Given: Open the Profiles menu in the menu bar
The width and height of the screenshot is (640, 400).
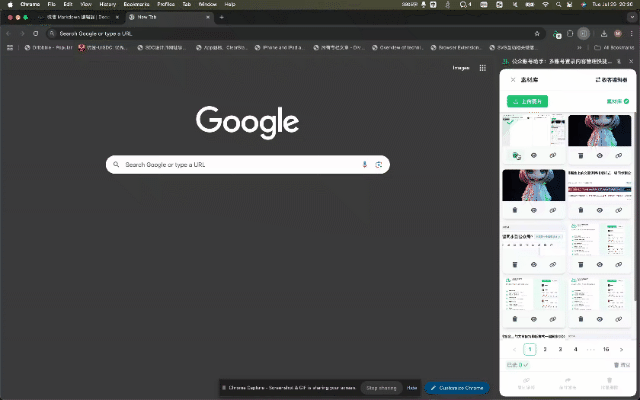Looking at the screenshot, I should [x=166, y=4].
